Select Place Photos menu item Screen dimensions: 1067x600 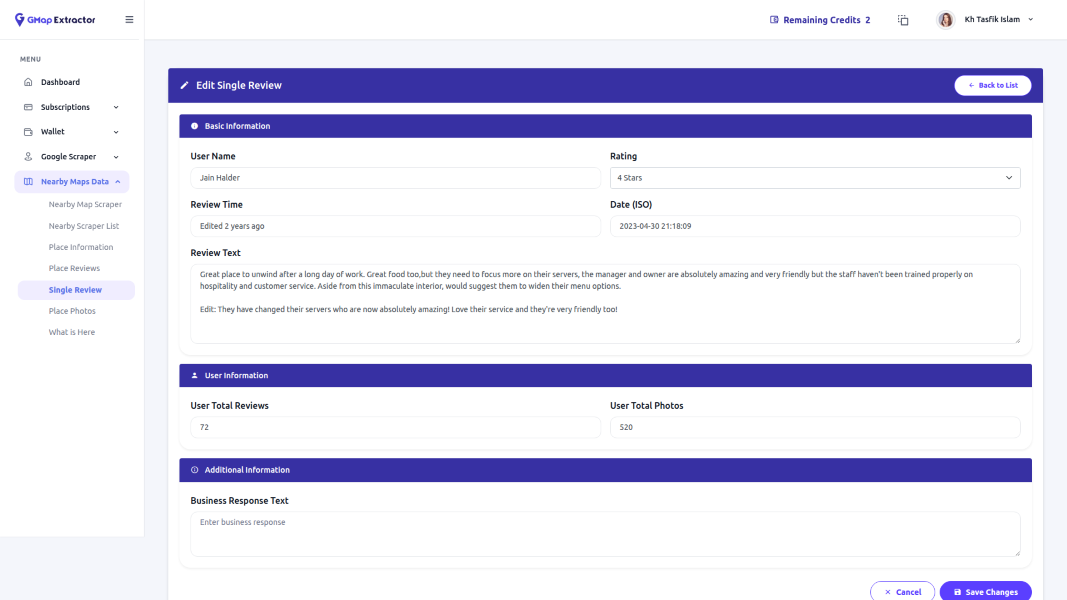click(x=72, y=311)
